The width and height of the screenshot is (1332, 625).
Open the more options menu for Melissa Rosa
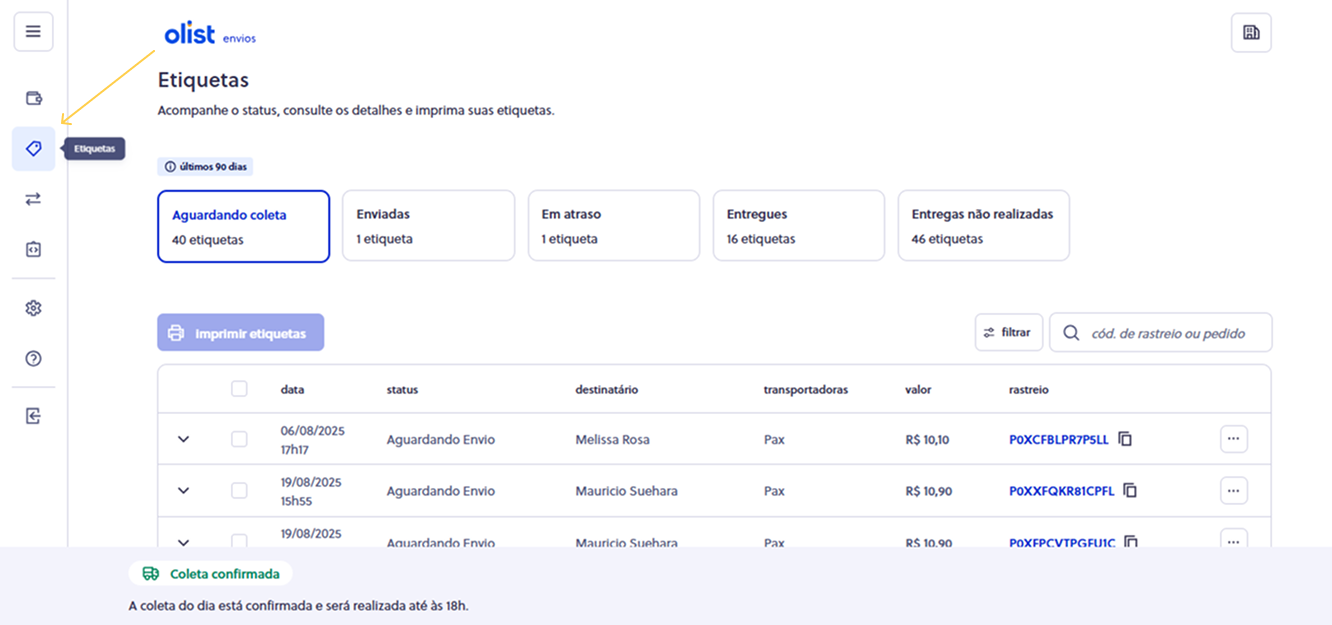click(1233, 439)
